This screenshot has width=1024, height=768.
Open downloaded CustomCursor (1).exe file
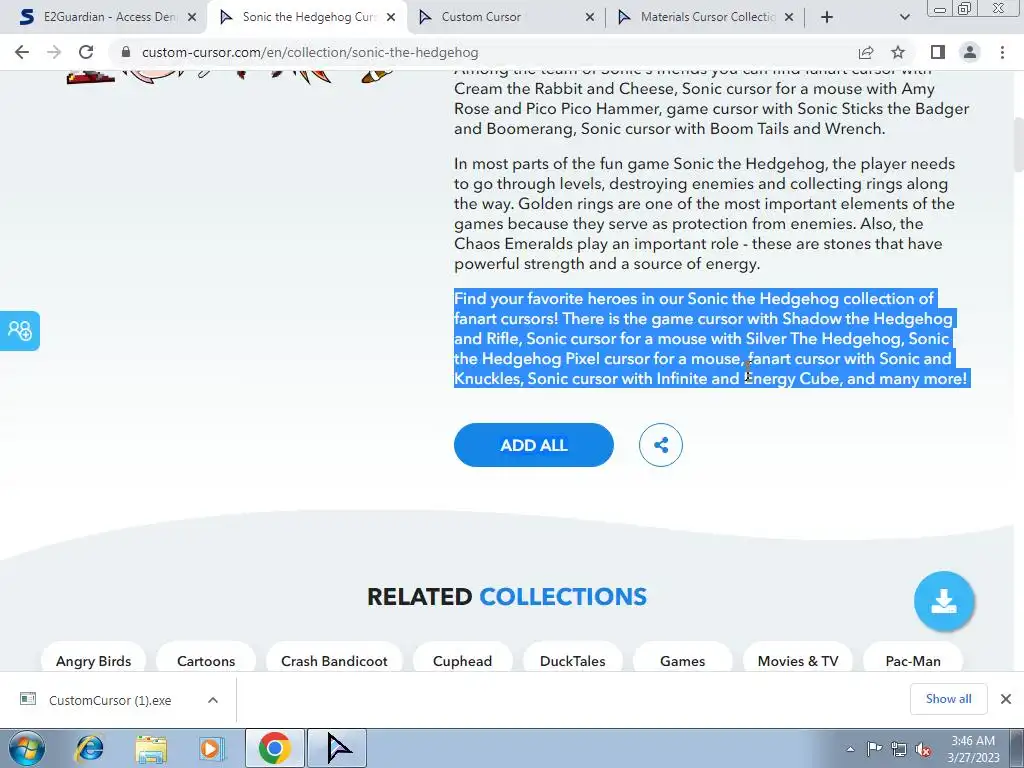[x=110, y=700]
